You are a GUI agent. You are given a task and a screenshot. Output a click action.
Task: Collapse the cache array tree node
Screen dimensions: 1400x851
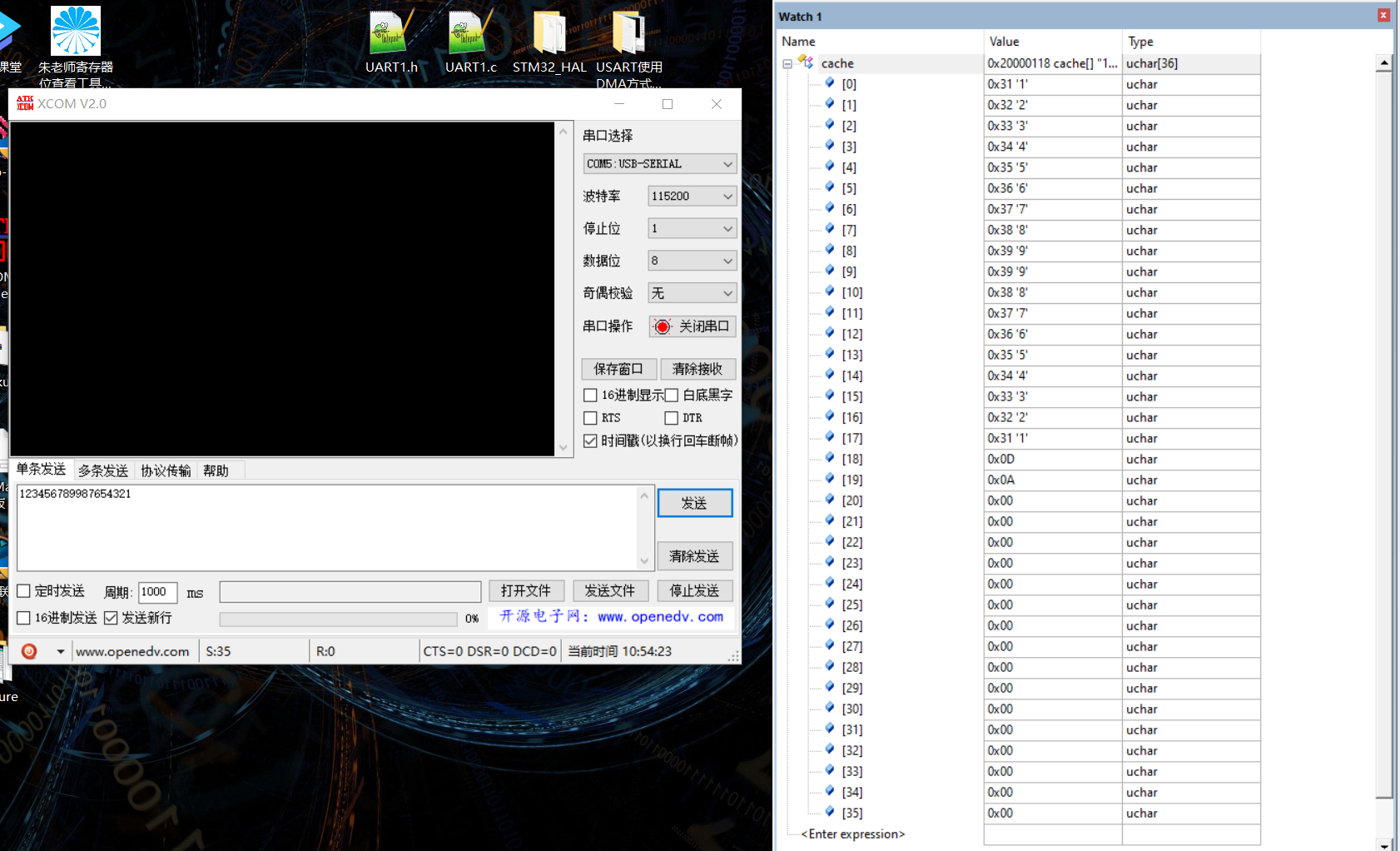pos(787,63)
